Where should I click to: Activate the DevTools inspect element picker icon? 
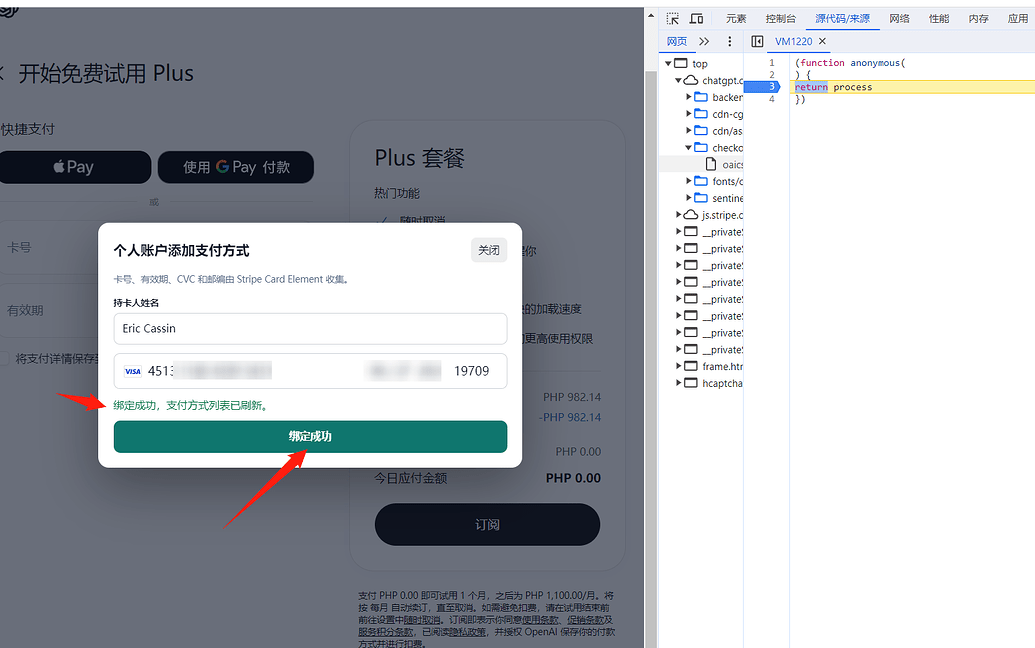tap(673, 18)
